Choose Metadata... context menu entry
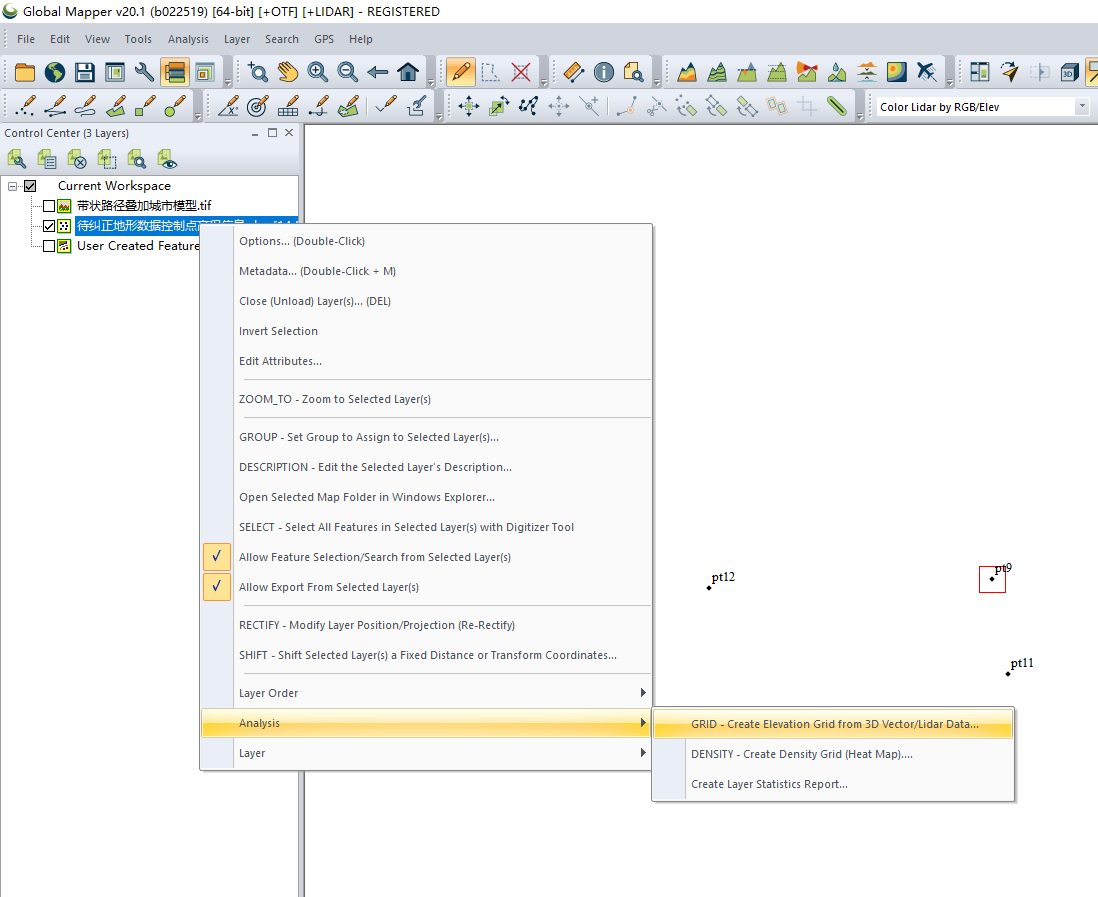Screen dimensions: 1098x897 tap(426, 271)
